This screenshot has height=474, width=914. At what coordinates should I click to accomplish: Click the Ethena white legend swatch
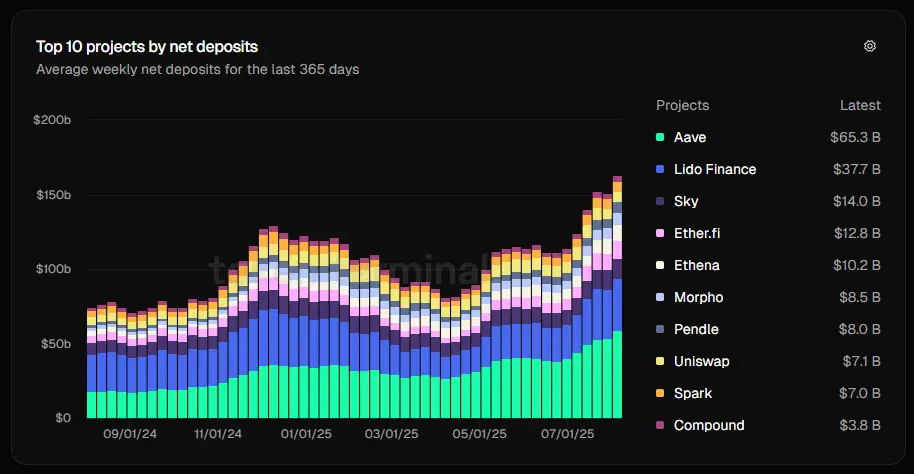660,265
